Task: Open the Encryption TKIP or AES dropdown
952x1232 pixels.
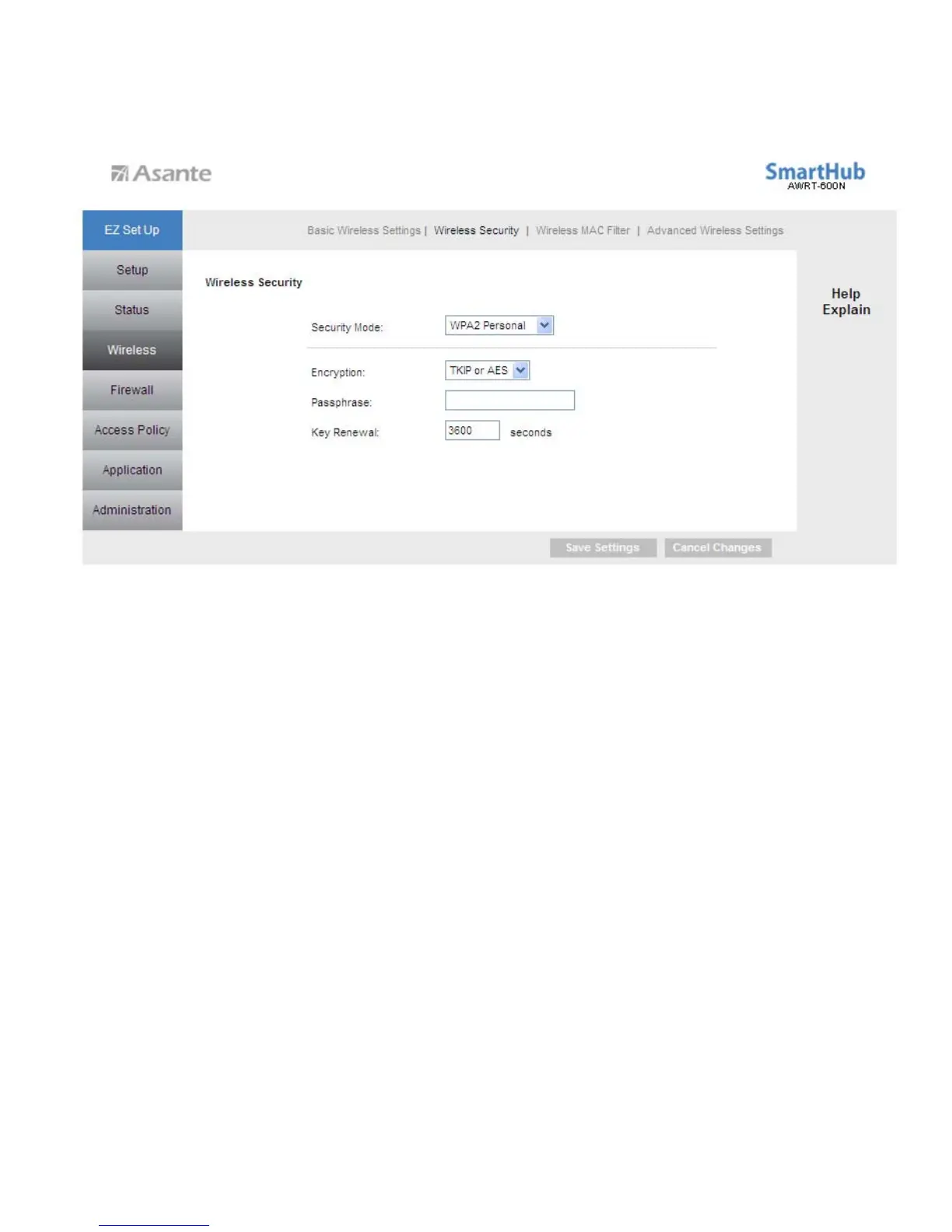Action: [488, 371]
